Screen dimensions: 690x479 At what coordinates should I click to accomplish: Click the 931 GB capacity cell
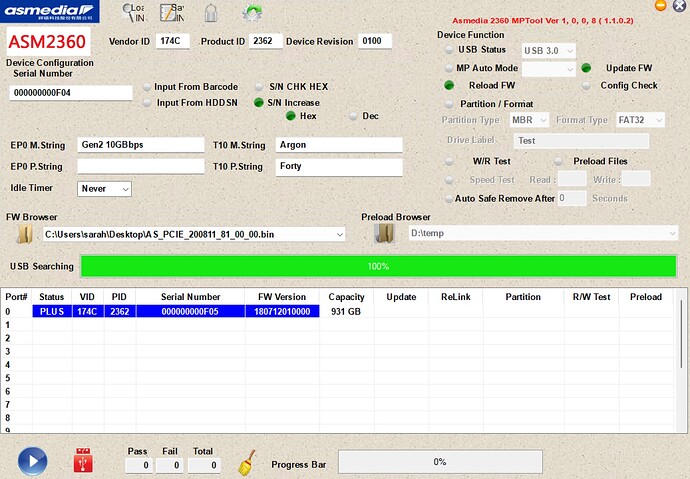346,311
